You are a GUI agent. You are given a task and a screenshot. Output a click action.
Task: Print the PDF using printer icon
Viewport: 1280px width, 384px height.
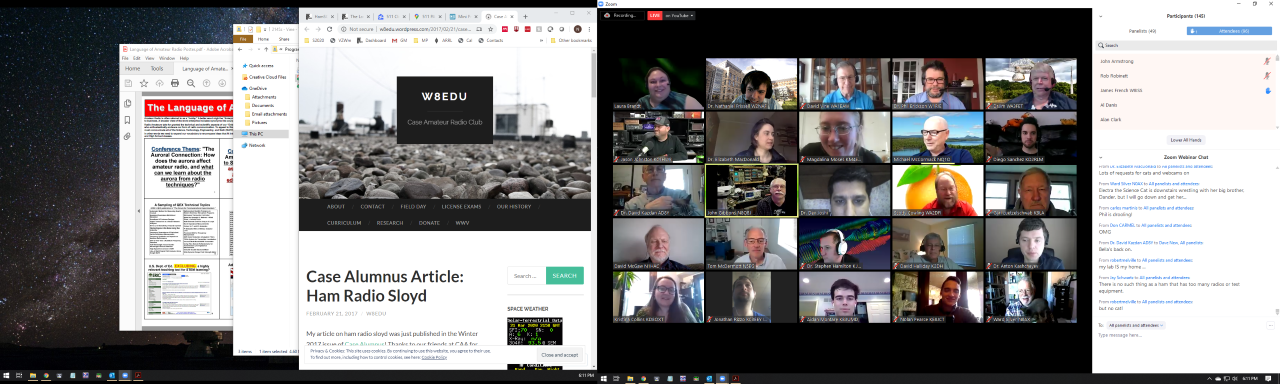[175, 83]
